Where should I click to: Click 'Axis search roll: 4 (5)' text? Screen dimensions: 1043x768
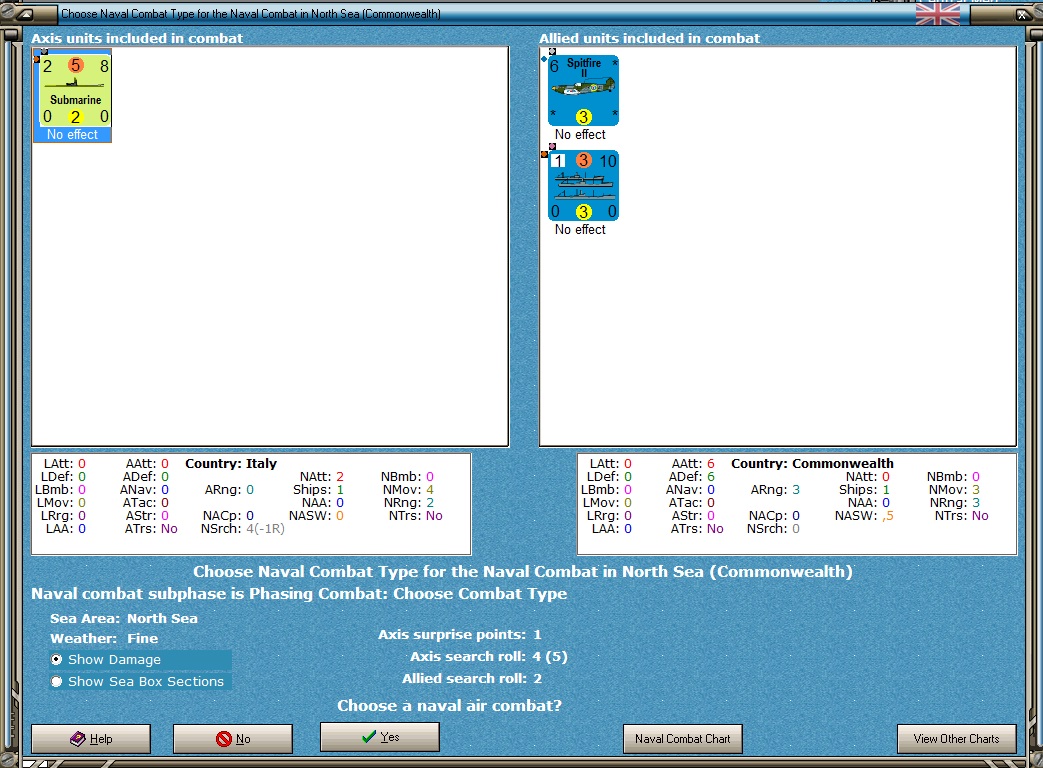(488, 656)
